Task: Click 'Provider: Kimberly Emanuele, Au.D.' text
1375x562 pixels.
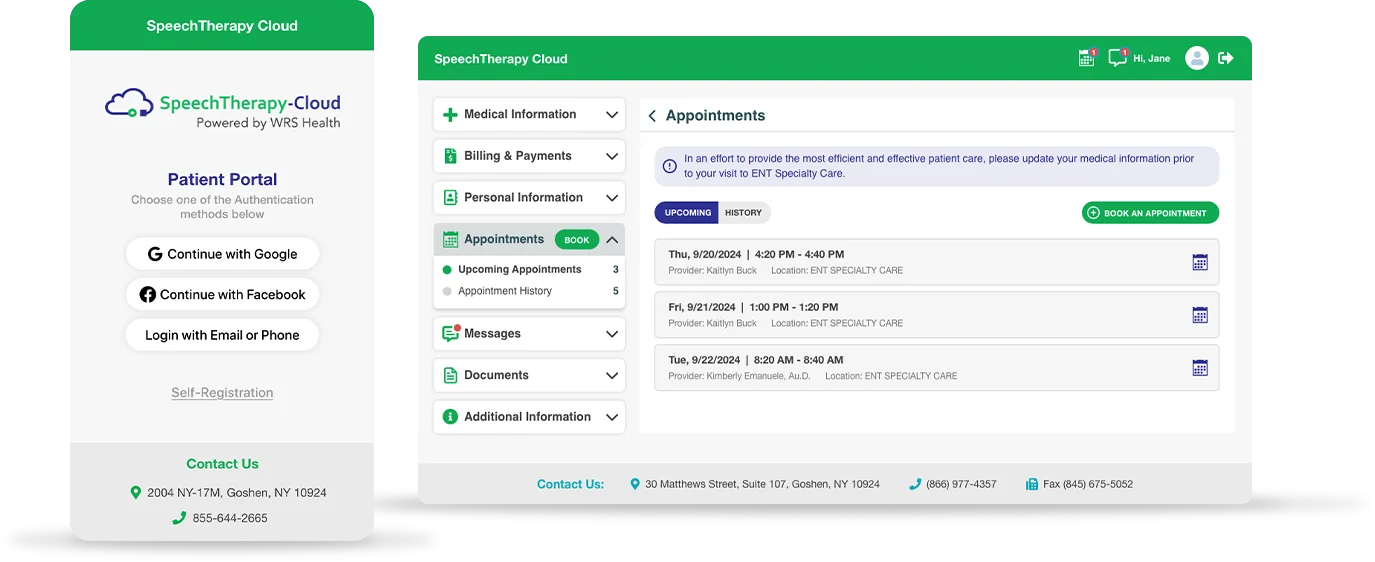Action: [740, 377]
